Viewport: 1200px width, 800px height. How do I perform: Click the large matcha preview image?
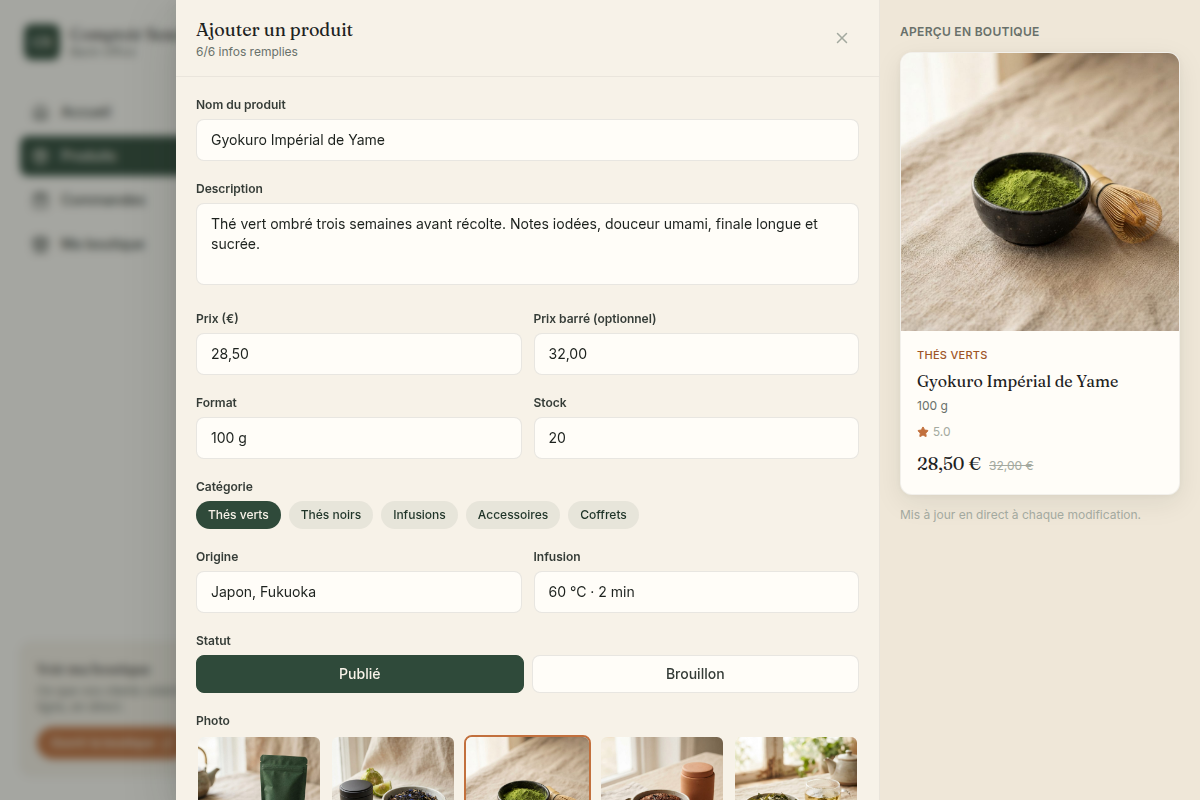(x=1040, y=192)
